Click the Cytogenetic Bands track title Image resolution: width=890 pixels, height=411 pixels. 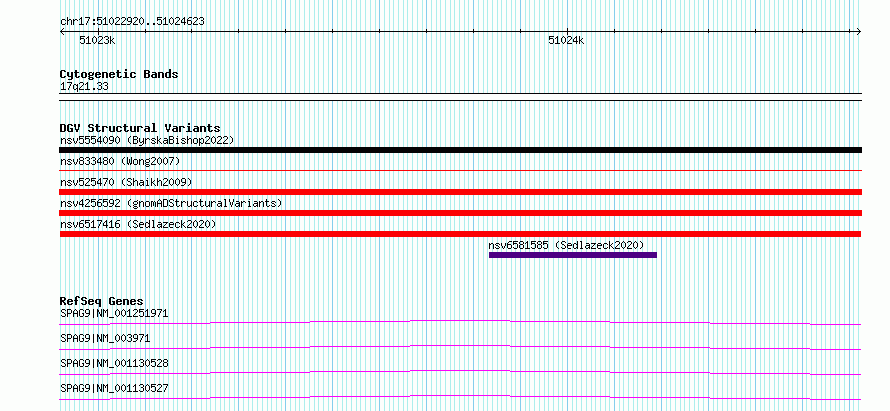pyautogui.click(x=119, y=74)
